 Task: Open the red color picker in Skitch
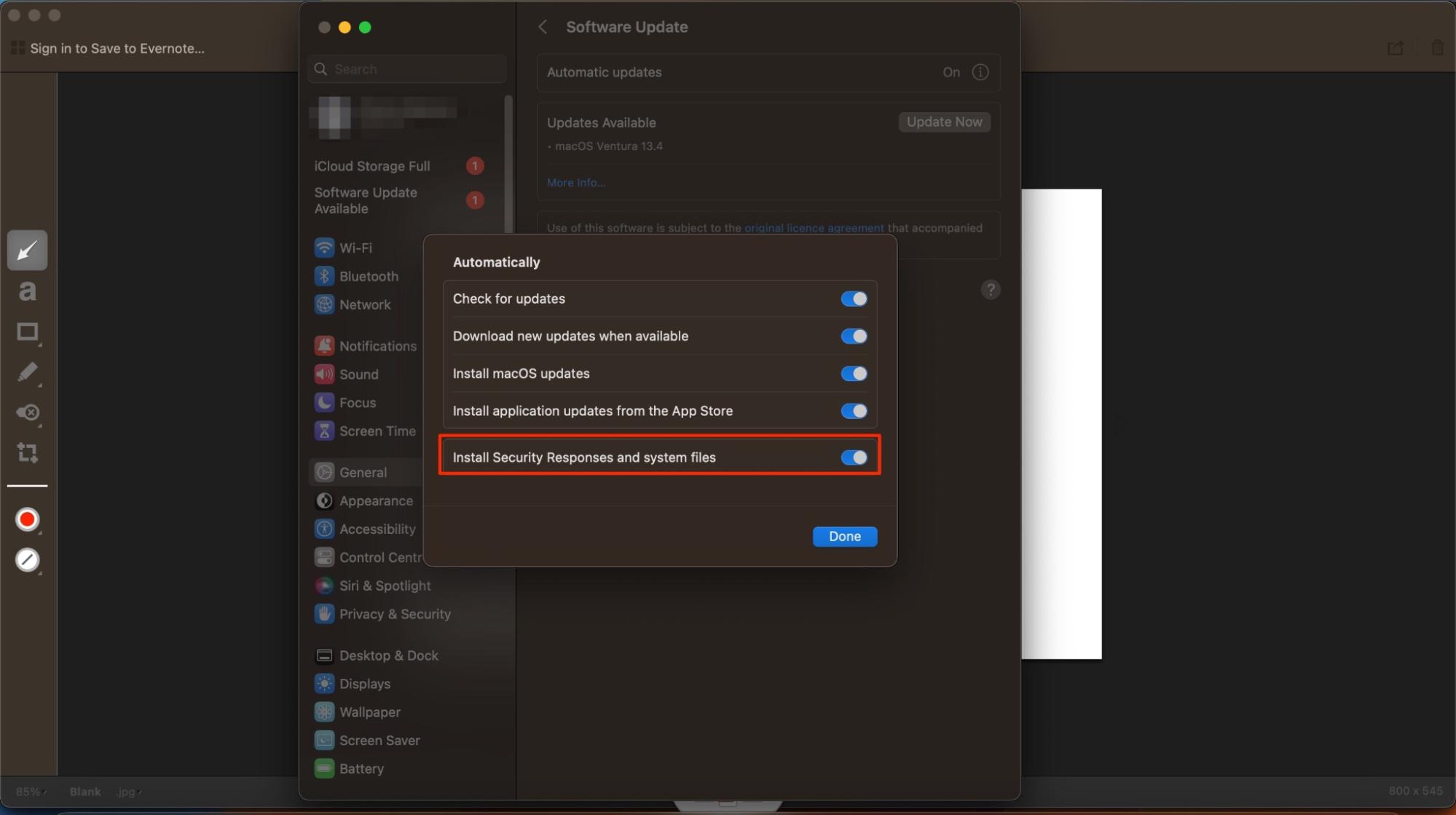click(x=27, y=519)
